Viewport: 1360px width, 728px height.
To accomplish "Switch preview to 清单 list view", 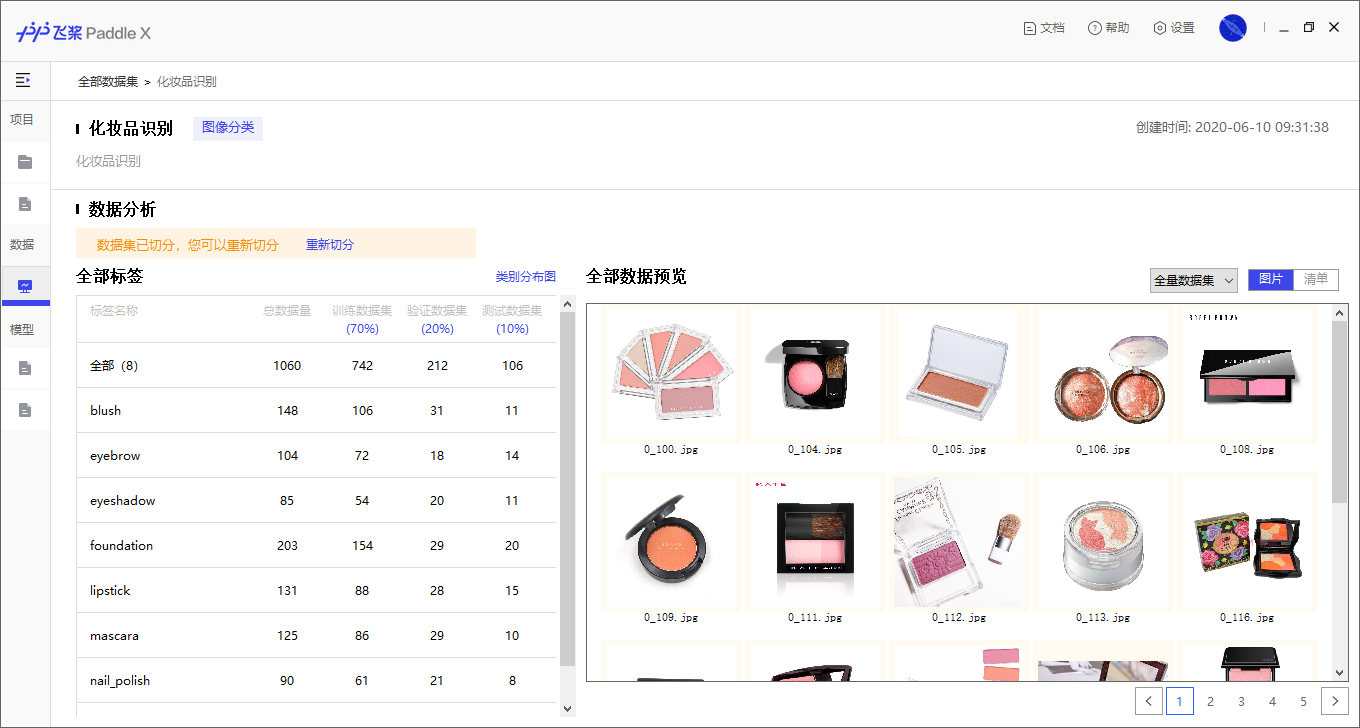I will pos(1316,279).
